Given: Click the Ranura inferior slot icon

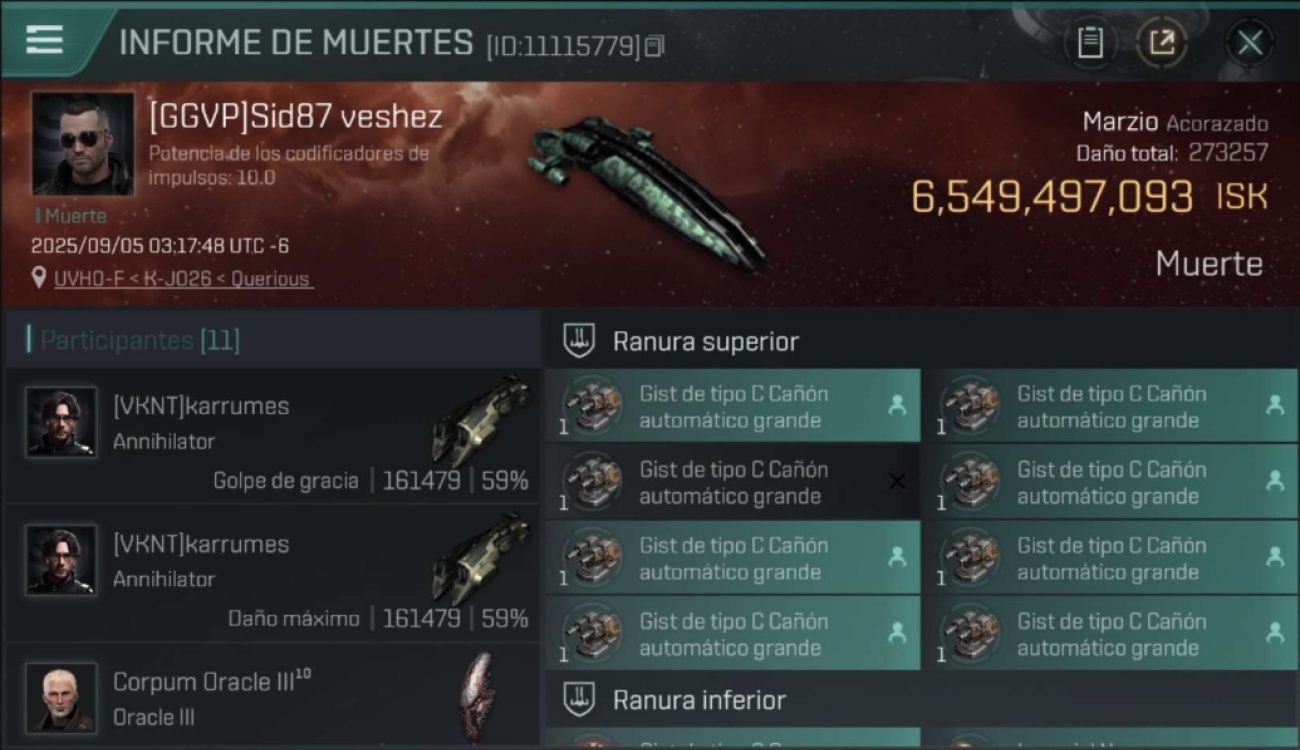Looking at the screenshot, I should 580,699.
